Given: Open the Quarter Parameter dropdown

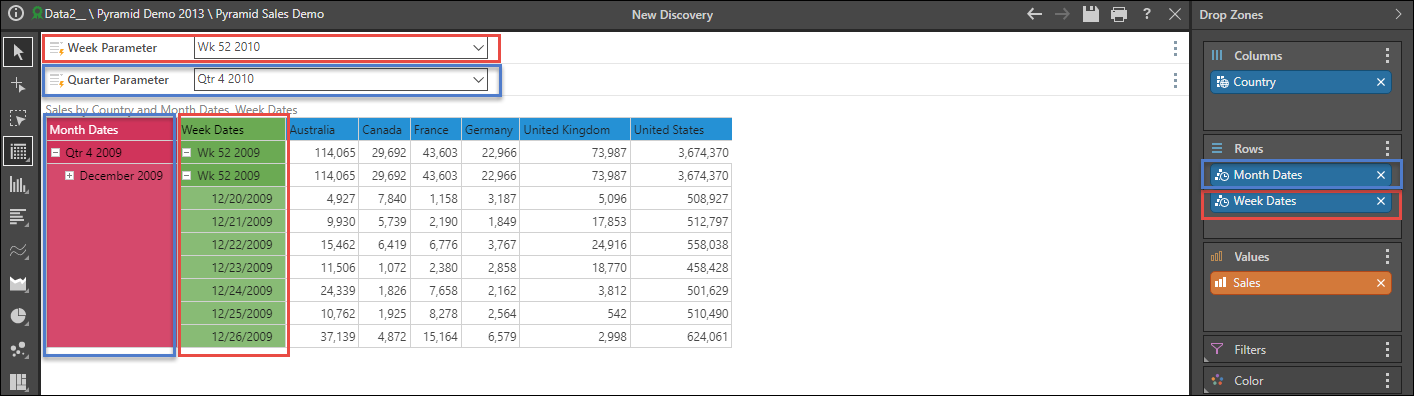Looking at the screenshot, I should coord(341,80).
